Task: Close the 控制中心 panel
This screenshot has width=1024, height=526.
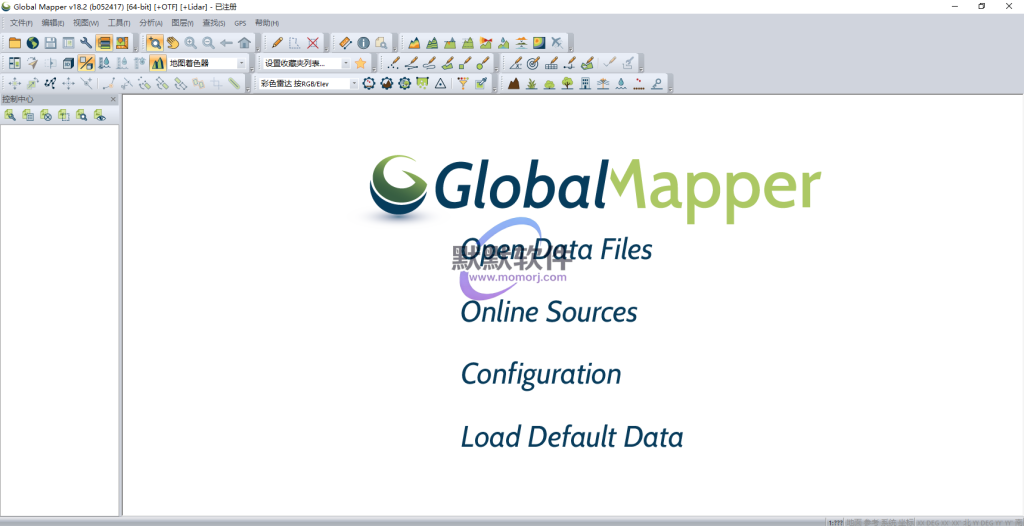Action: pos(113,99)
